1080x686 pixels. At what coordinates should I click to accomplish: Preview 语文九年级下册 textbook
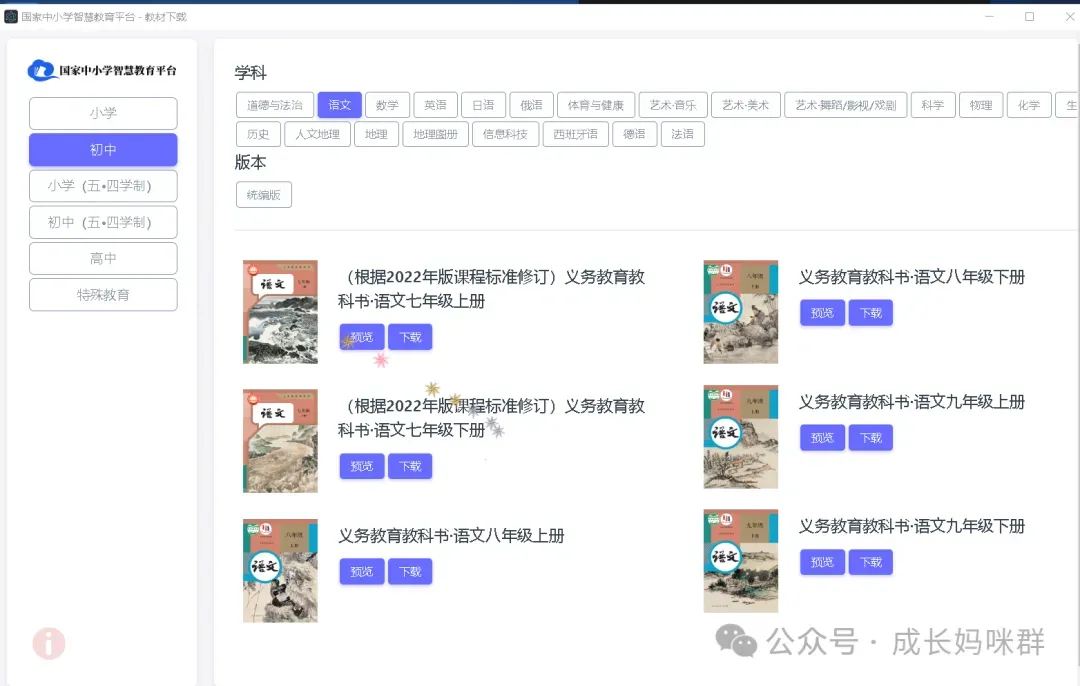822,562
